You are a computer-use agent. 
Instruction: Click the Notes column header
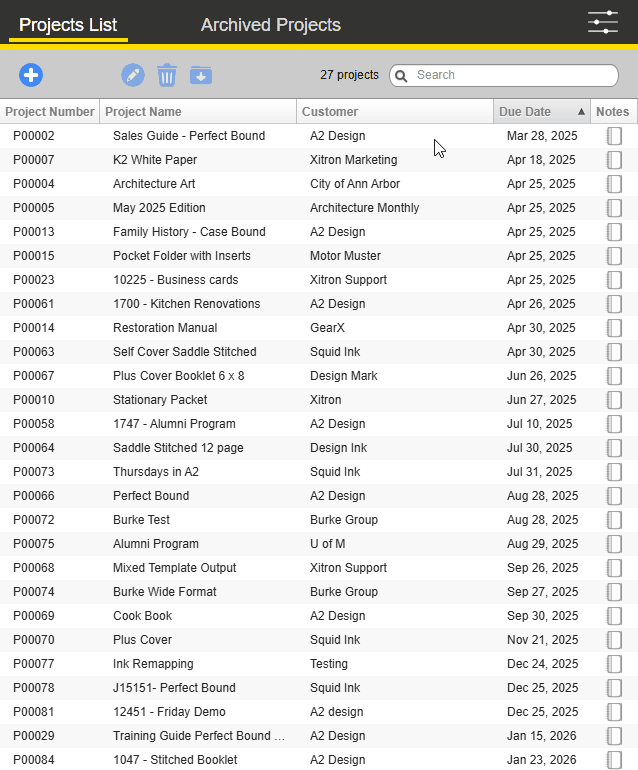point(612,111)
